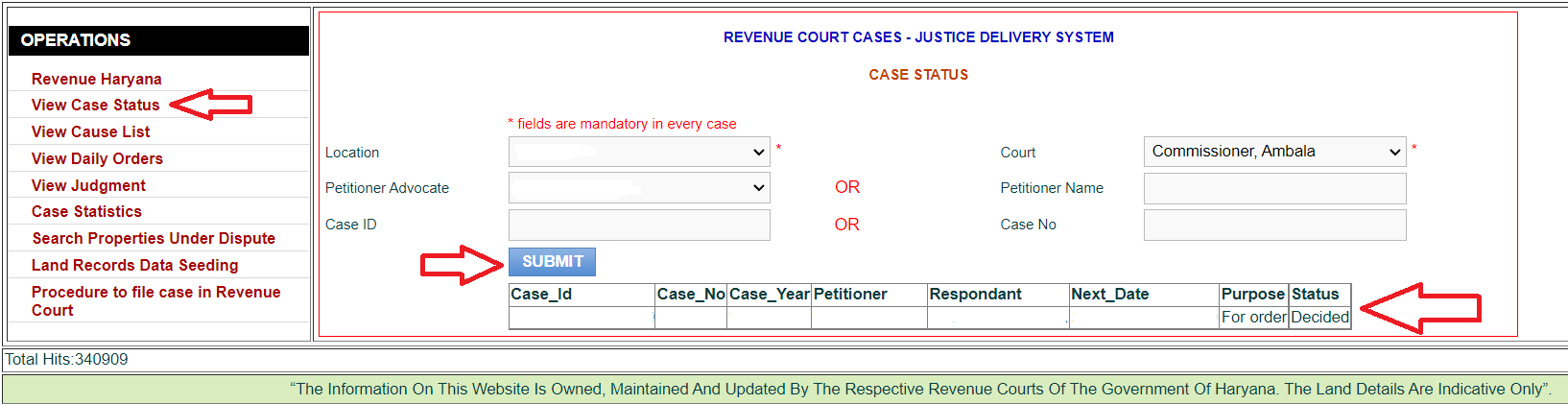The width and height of the screenshot is (1568, 404).
Task: Click the Decided status cell
Action: tap(1319, 318)
